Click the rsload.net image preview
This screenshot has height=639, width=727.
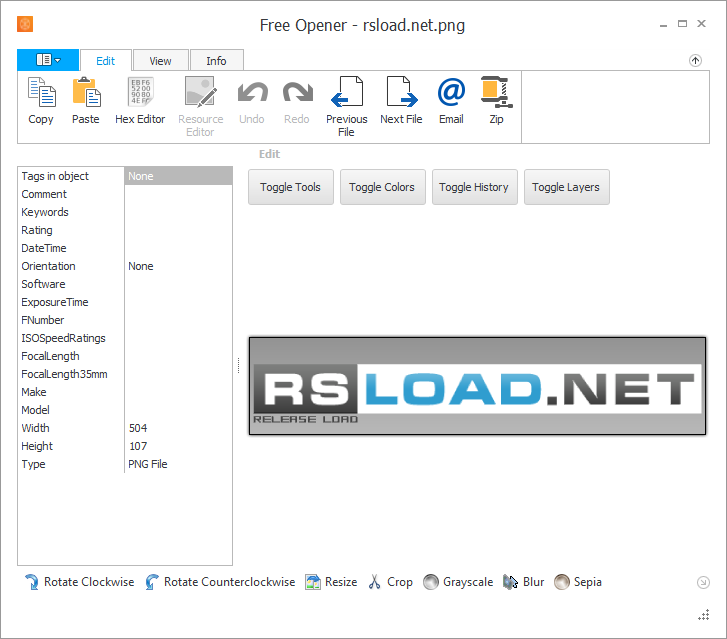pos(478,386)
